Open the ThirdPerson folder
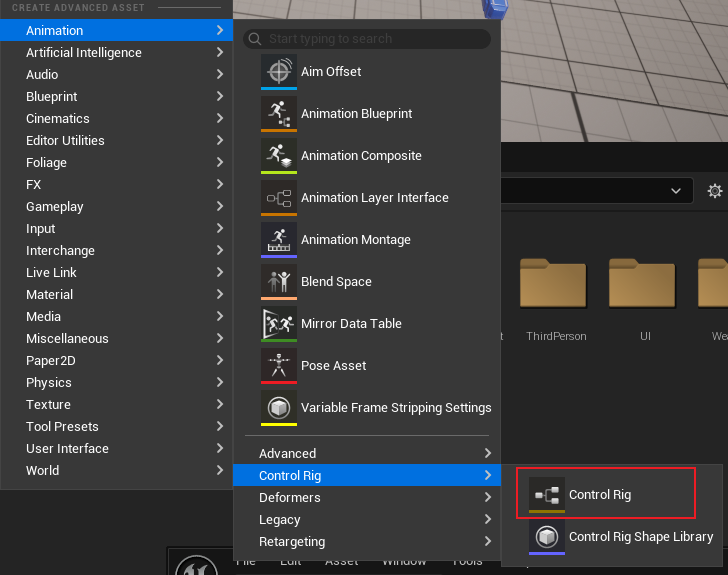Screen dimensions: 728x575 (x=553, y=283)
